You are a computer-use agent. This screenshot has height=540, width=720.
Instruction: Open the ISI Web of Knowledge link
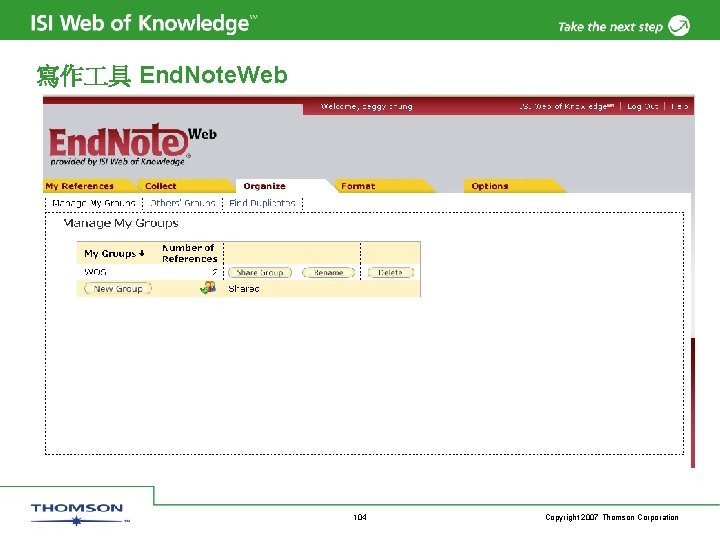tap(567, 107)
